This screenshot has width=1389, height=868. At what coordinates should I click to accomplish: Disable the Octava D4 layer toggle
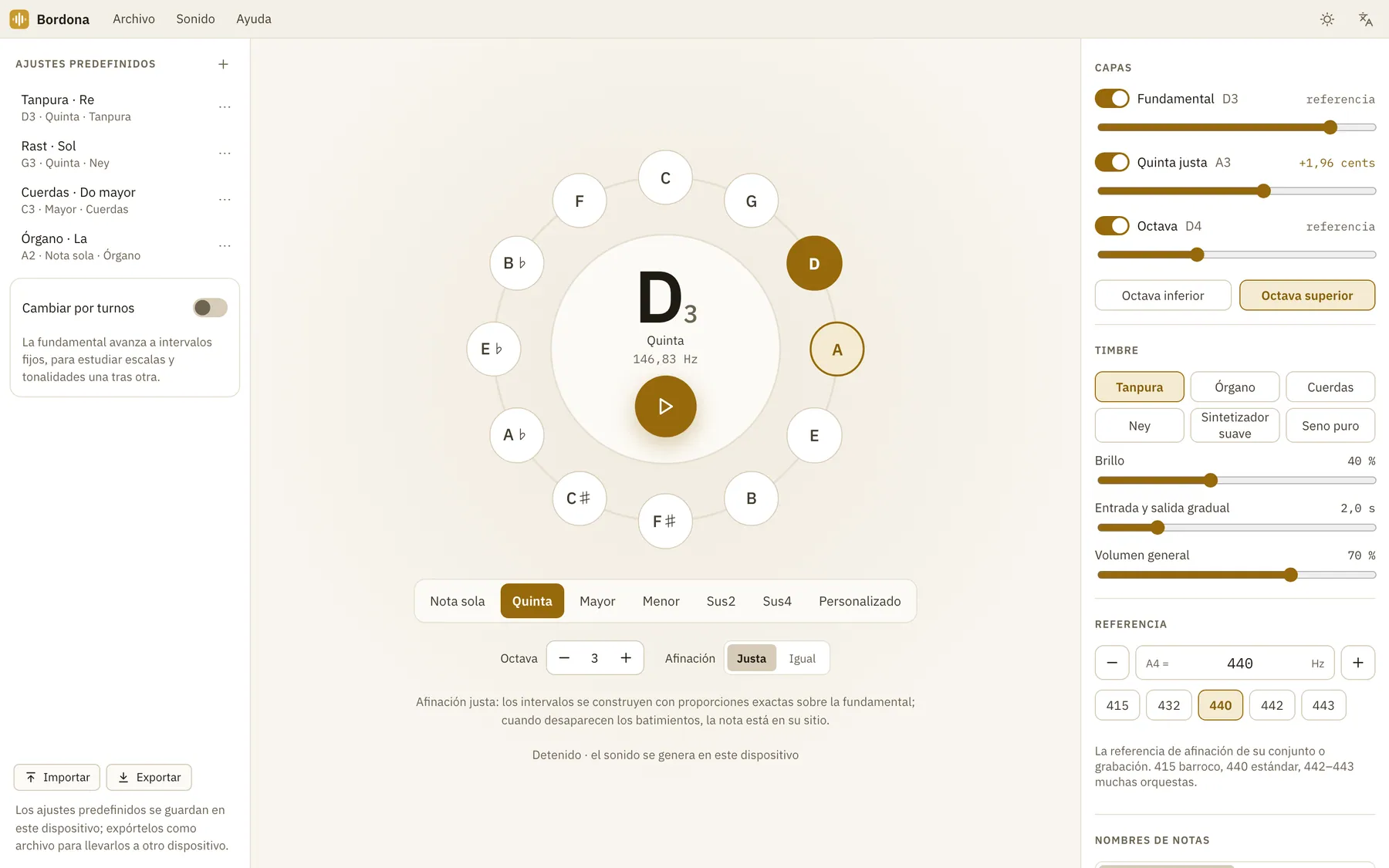coord(1112,226)
